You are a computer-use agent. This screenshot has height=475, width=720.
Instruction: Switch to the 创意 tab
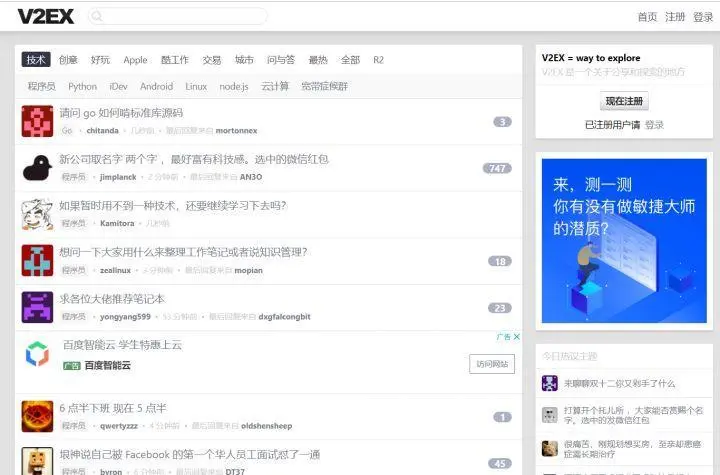point(68,60)
